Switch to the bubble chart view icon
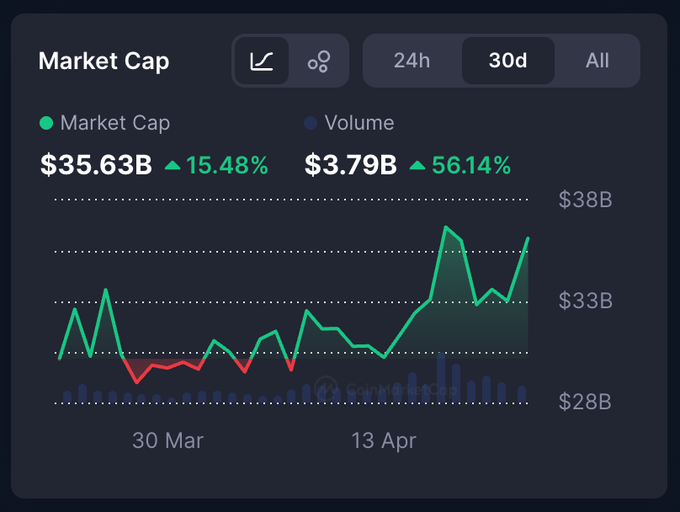 click(319, 61)
